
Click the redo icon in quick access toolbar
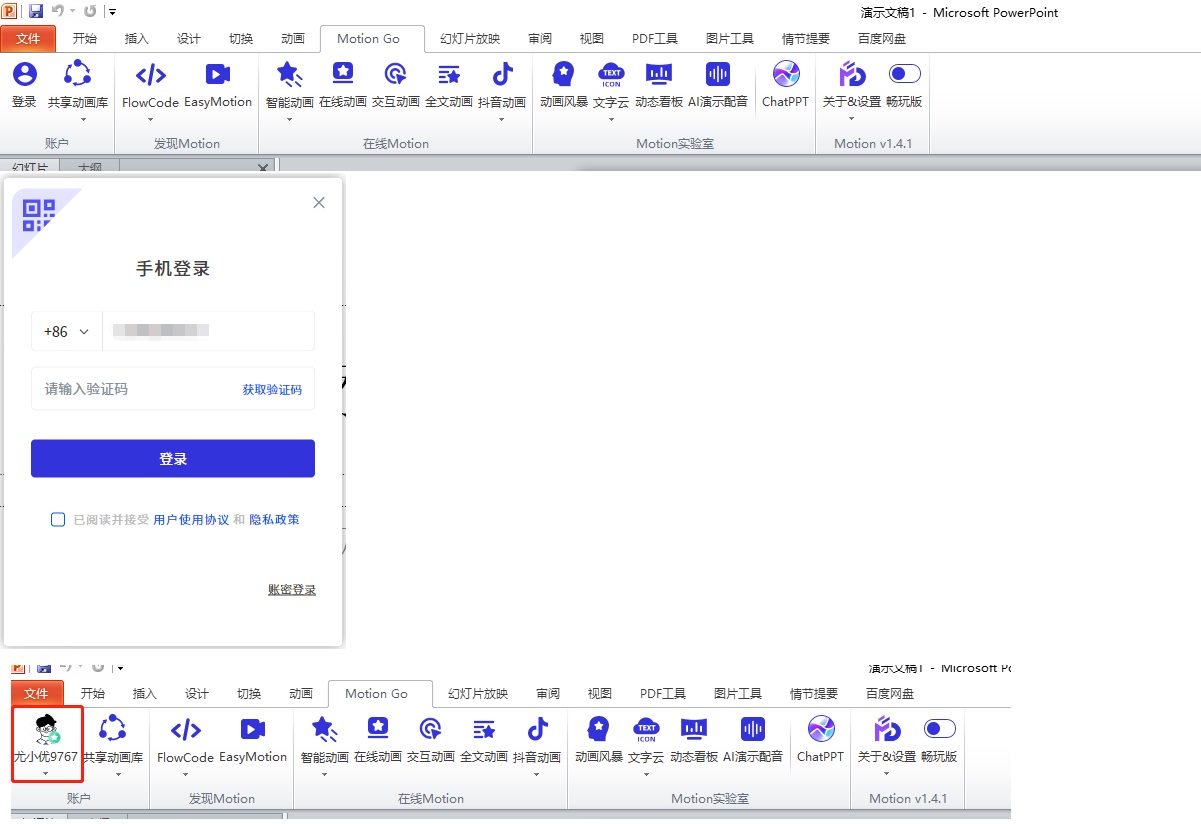pyautogui.click(x=90, y=11)
